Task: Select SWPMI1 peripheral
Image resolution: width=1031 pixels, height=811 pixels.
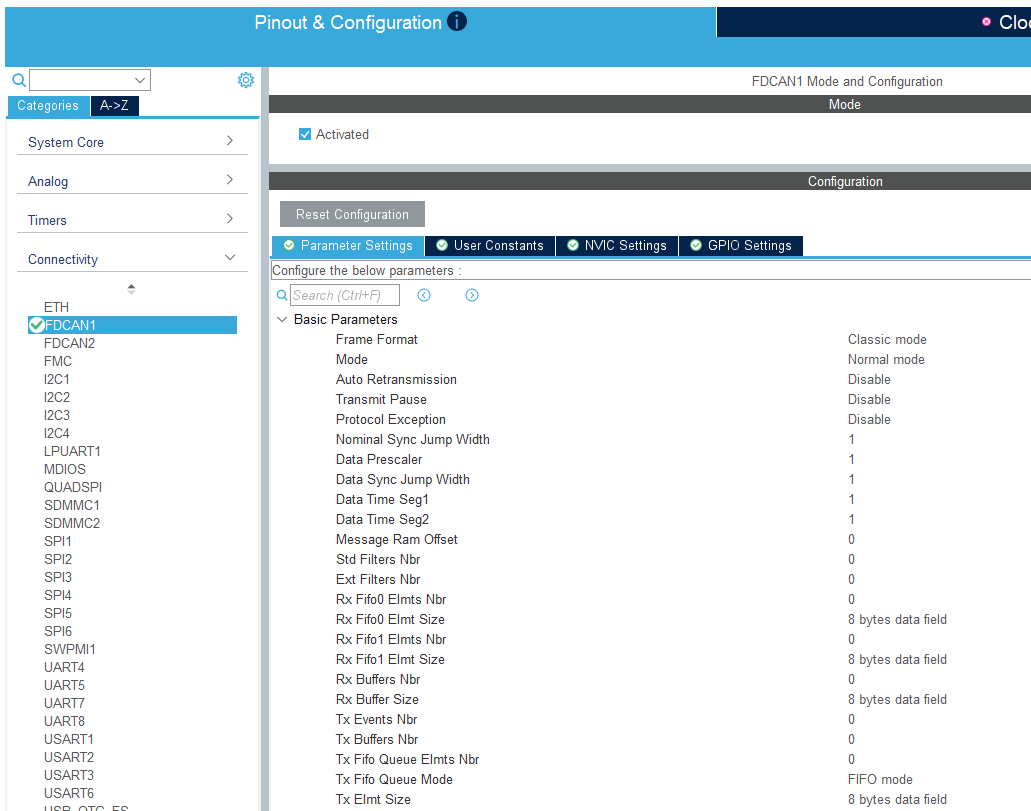Action: (70, 649)
